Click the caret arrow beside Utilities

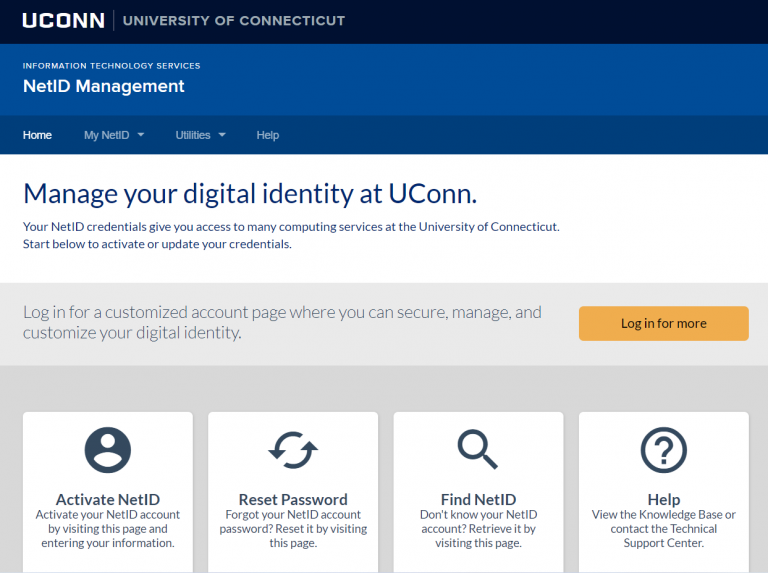(222, 135)
